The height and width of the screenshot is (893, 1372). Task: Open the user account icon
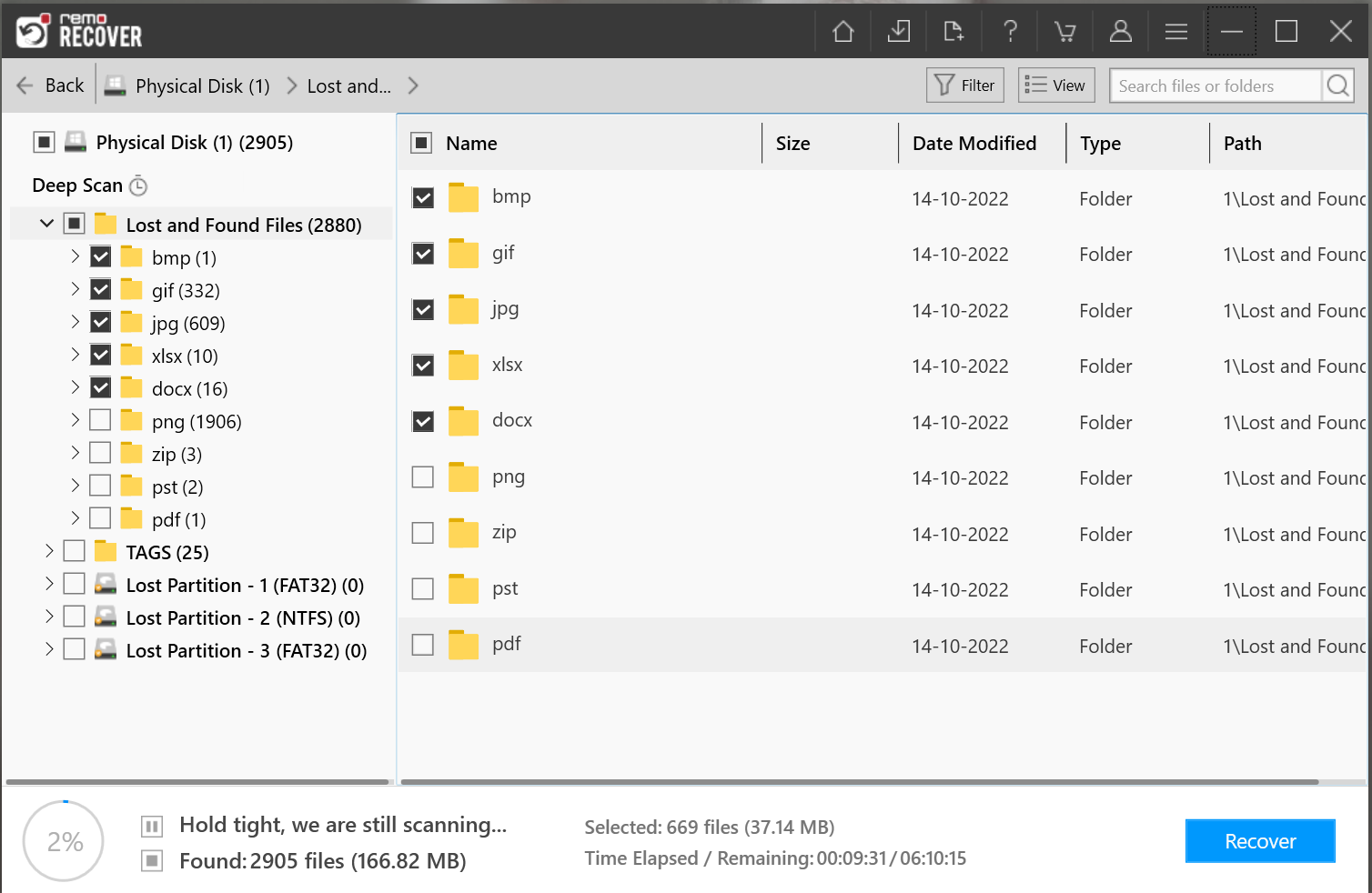point(1121,32)
